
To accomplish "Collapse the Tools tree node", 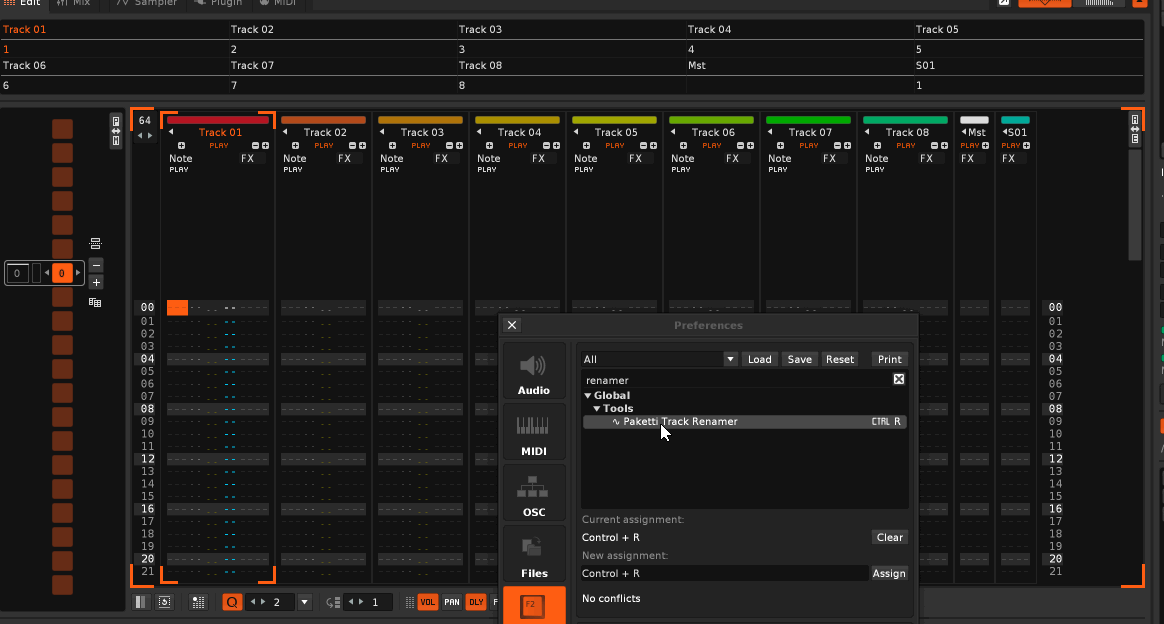I will pyautogui.click(x=596, y=409).
